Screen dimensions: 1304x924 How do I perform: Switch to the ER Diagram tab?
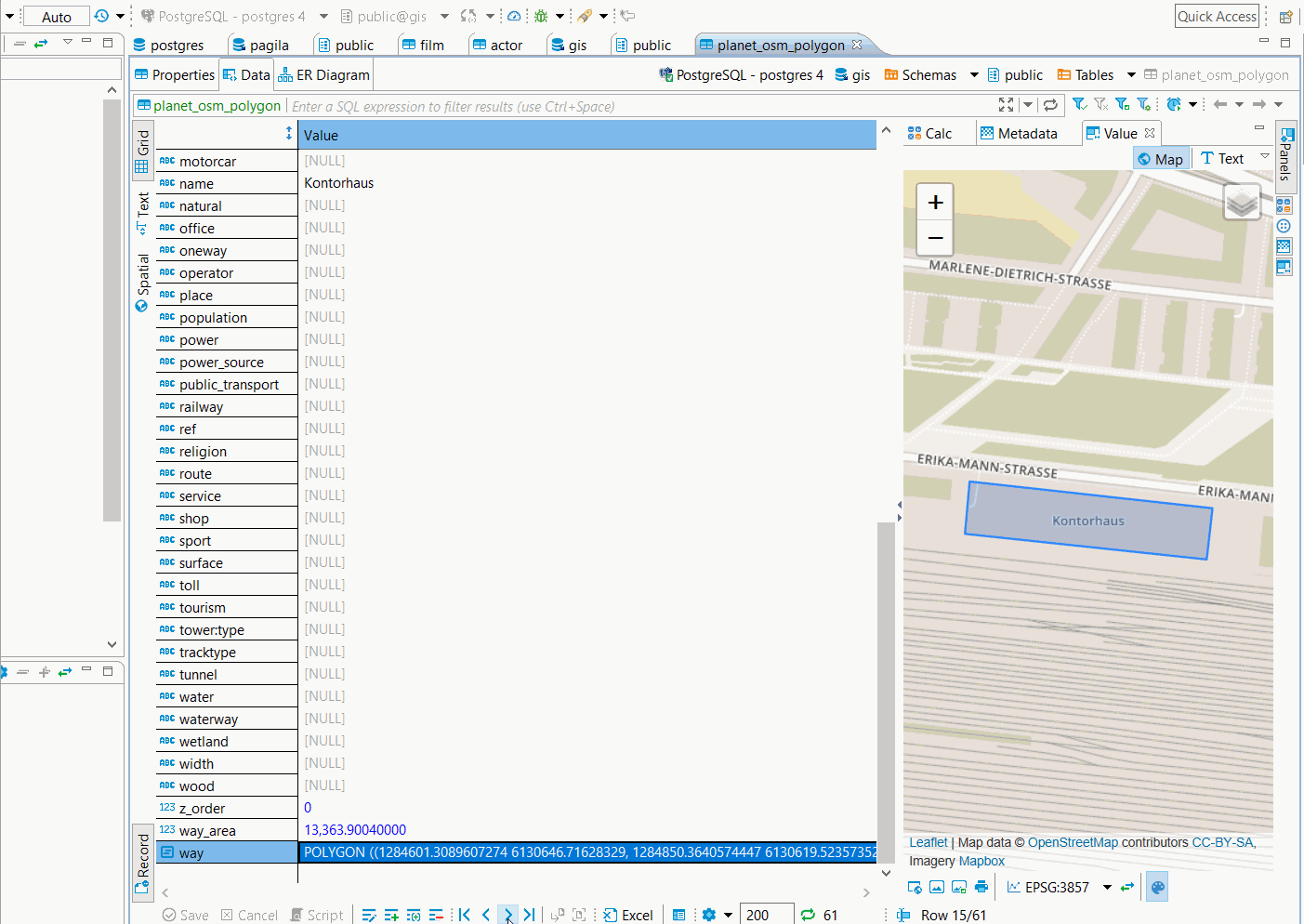point(323,74)
